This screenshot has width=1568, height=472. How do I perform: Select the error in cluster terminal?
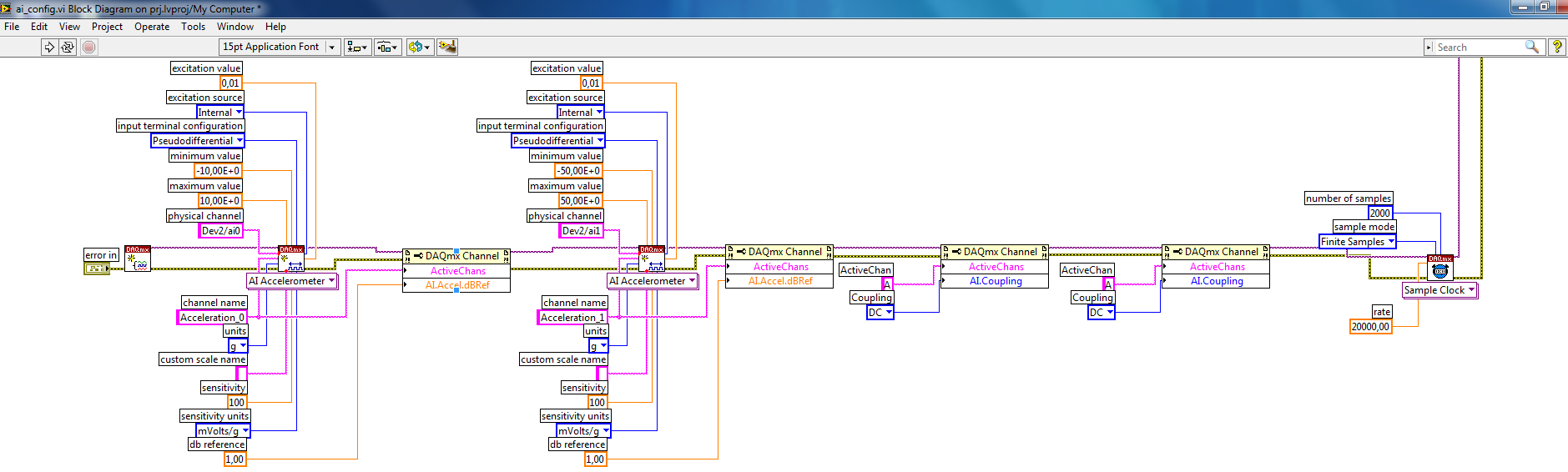[97, 269]
